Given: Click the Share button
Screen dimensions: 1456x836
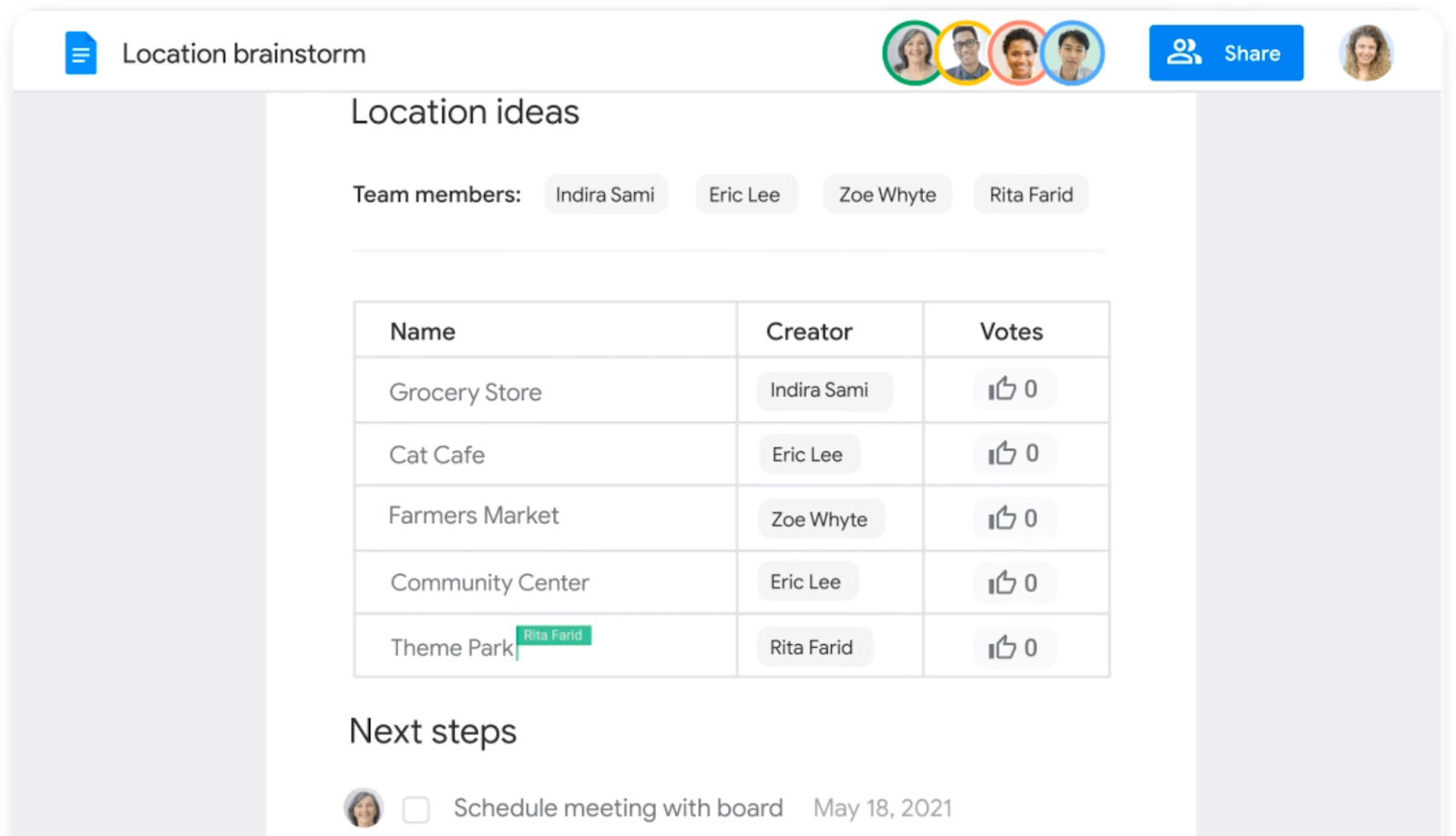Looking at the screenshot, I should coord(1225,53).
